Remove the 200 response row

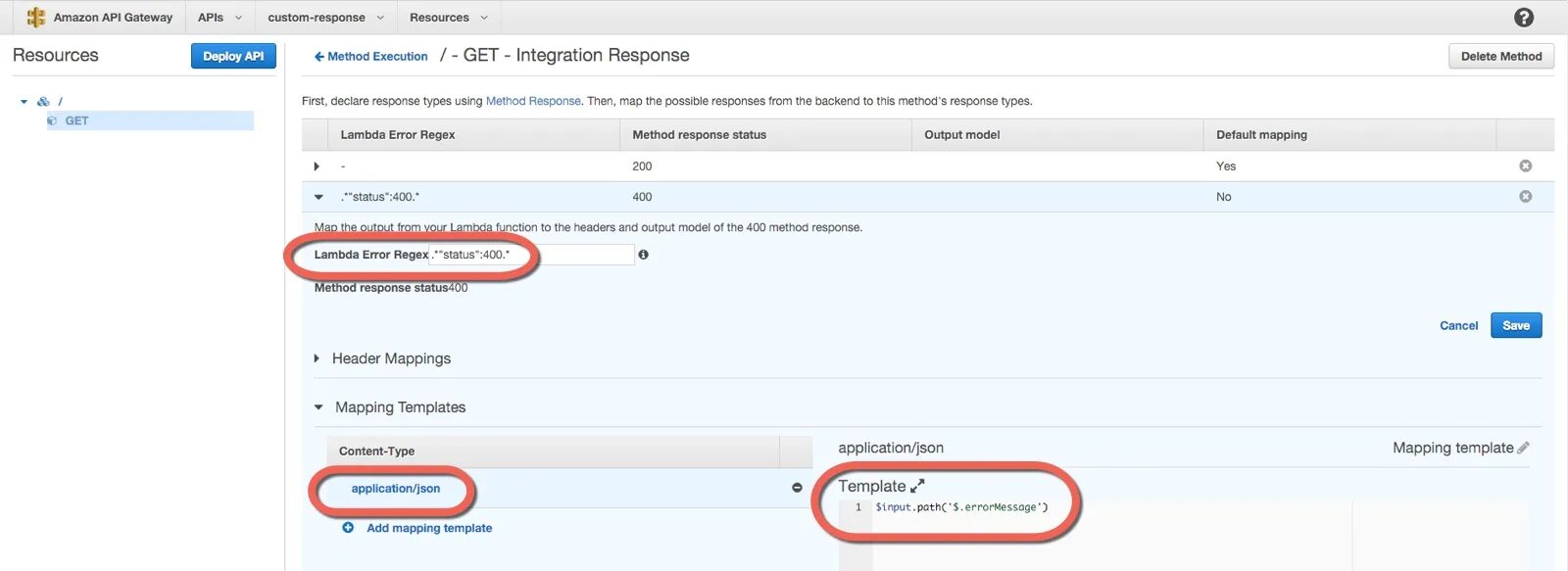[x=1525, y=167]
